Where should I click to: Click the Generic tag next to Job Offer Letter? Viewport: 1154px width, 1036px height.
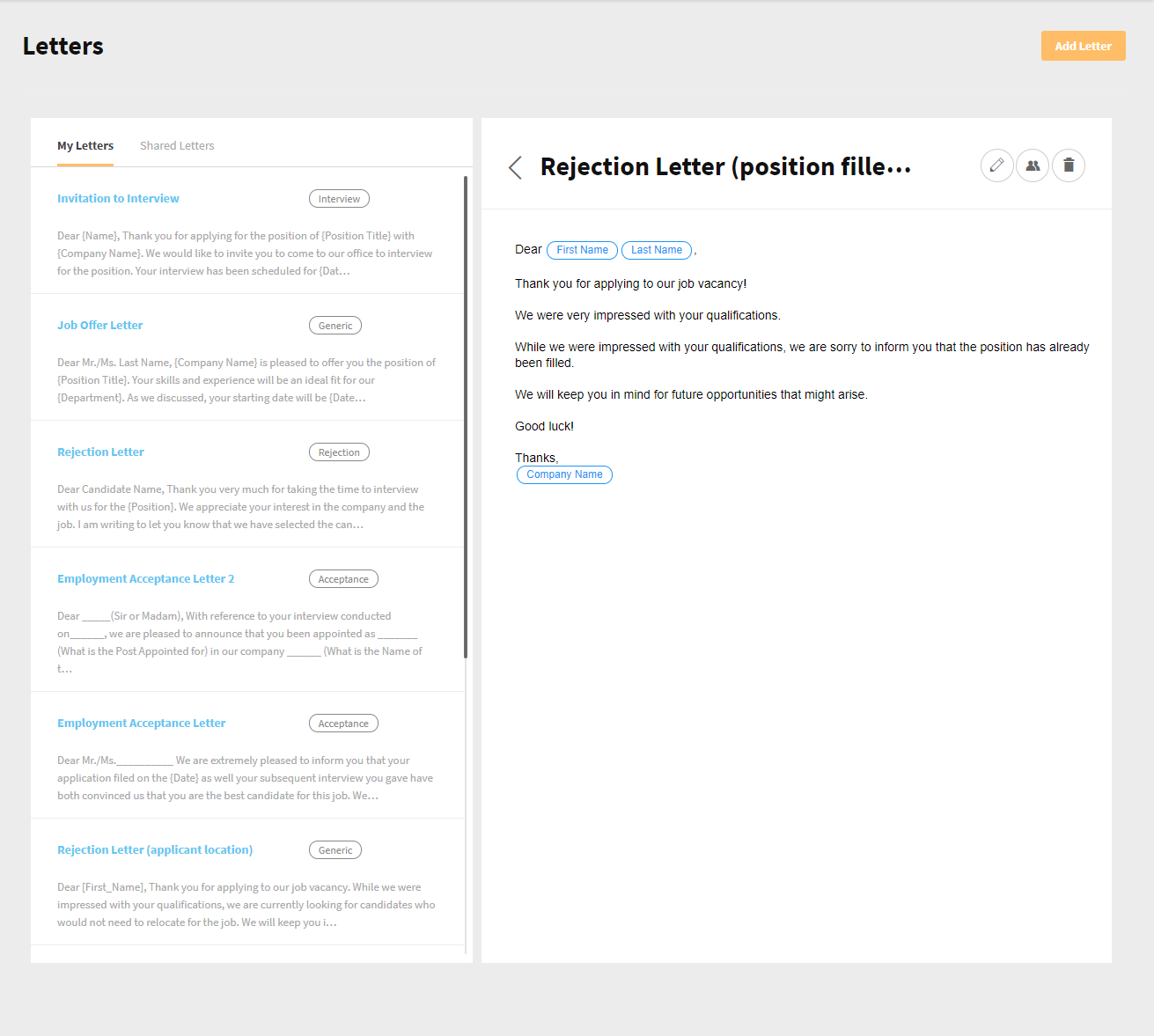point(334,325)
